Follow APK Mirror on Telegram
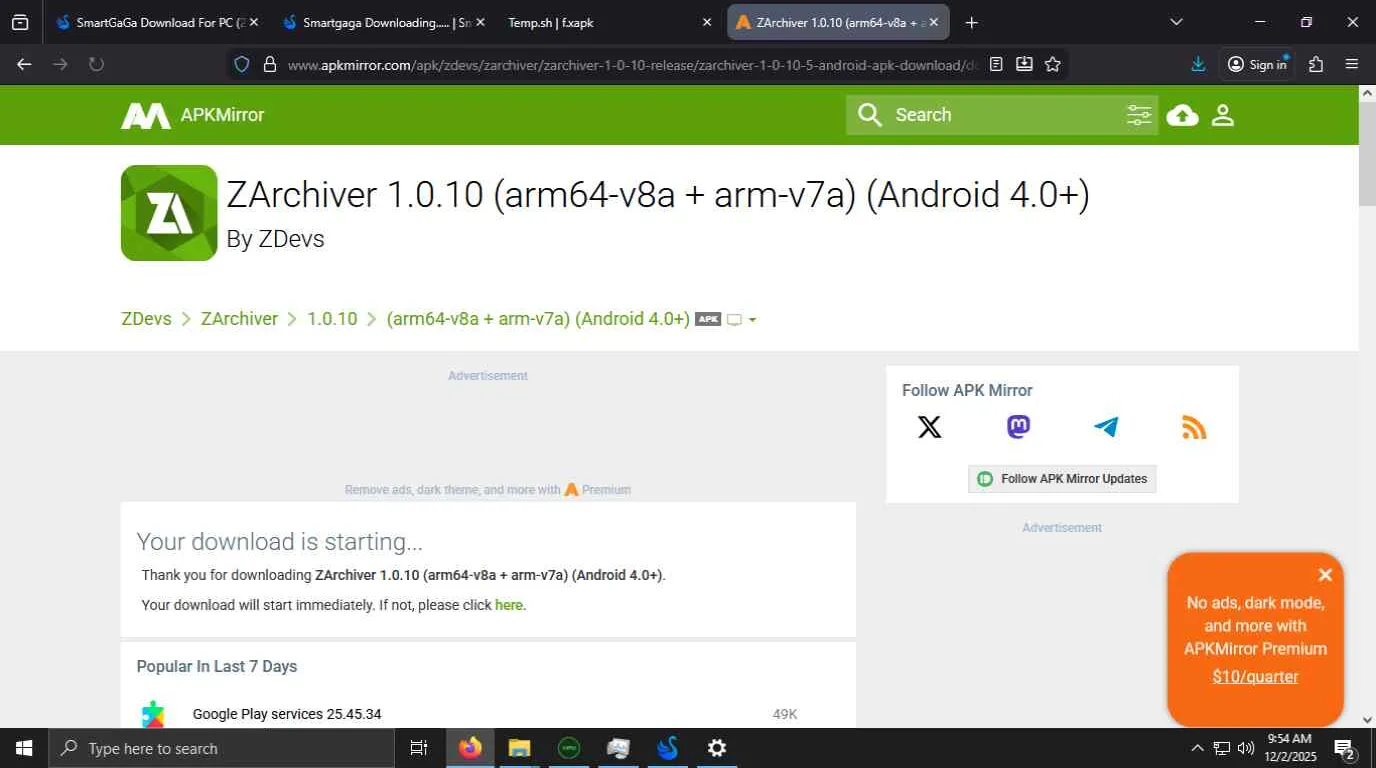 pyautogui.click(x=1106, y=427)
